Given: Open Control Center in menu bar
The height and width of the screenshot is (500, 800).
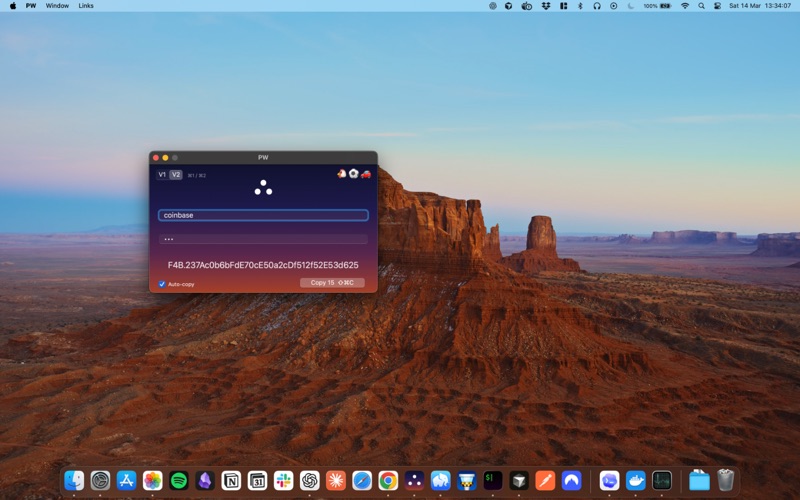Looking at the screenshot, I should pyautogui.click(x=717, y=6).
